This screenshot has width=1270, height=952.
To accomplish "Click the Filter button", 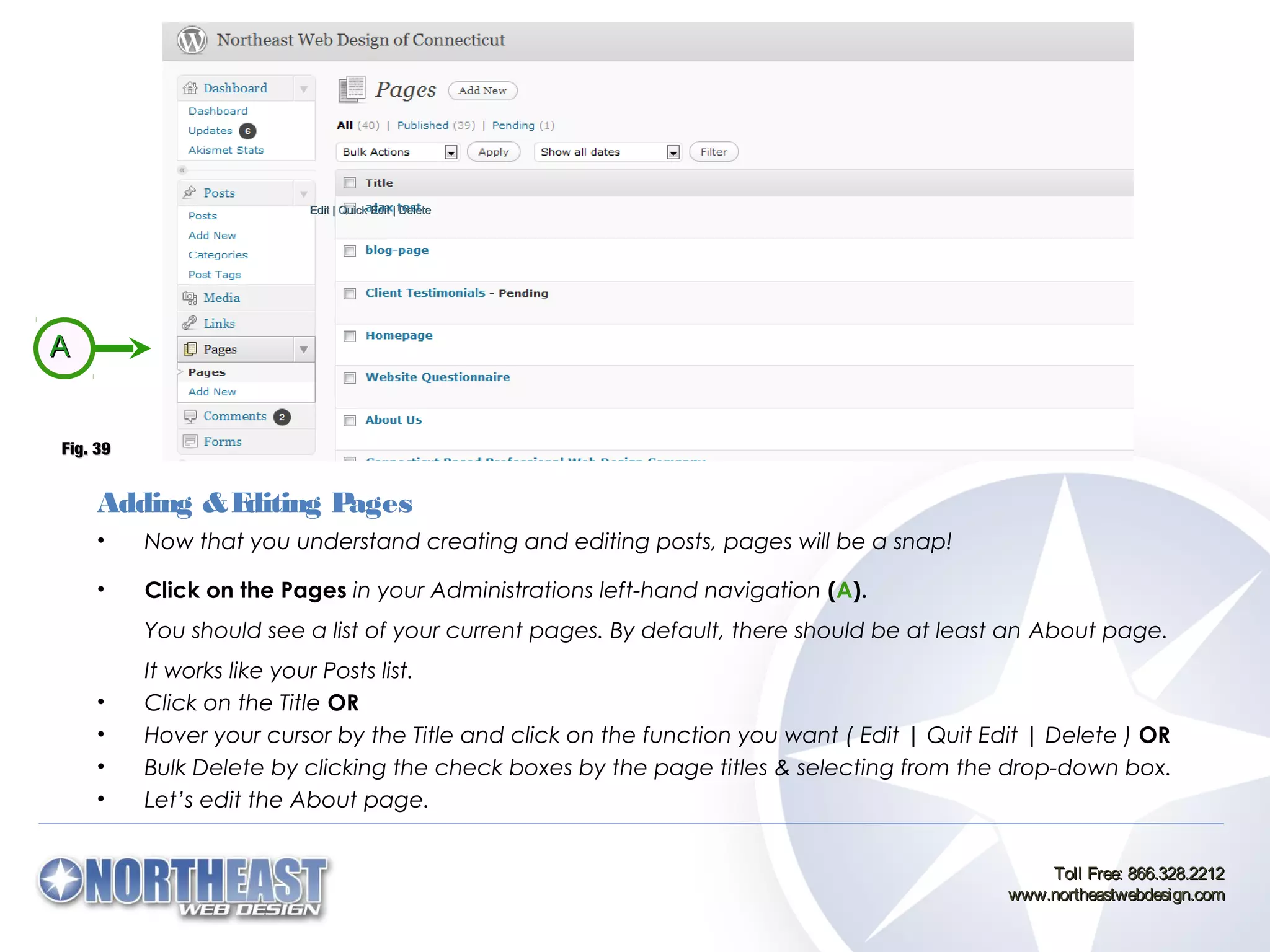I will pyautogui.click(x=714, y=152).
